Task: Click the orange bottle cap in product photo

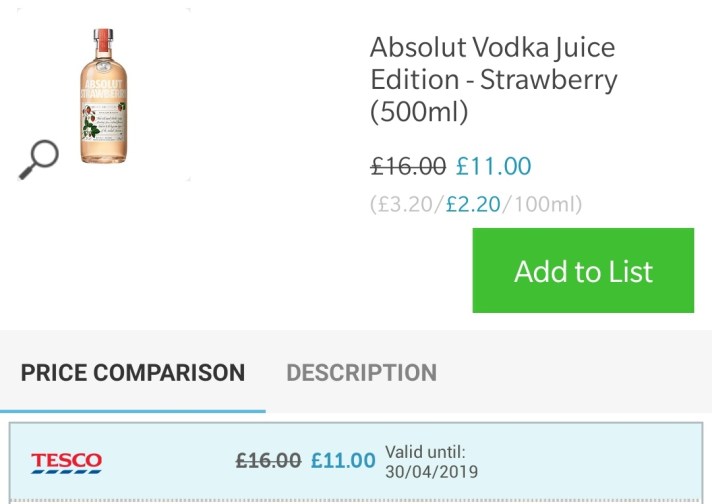Action: pyautogui.click(x=103, y=36)
